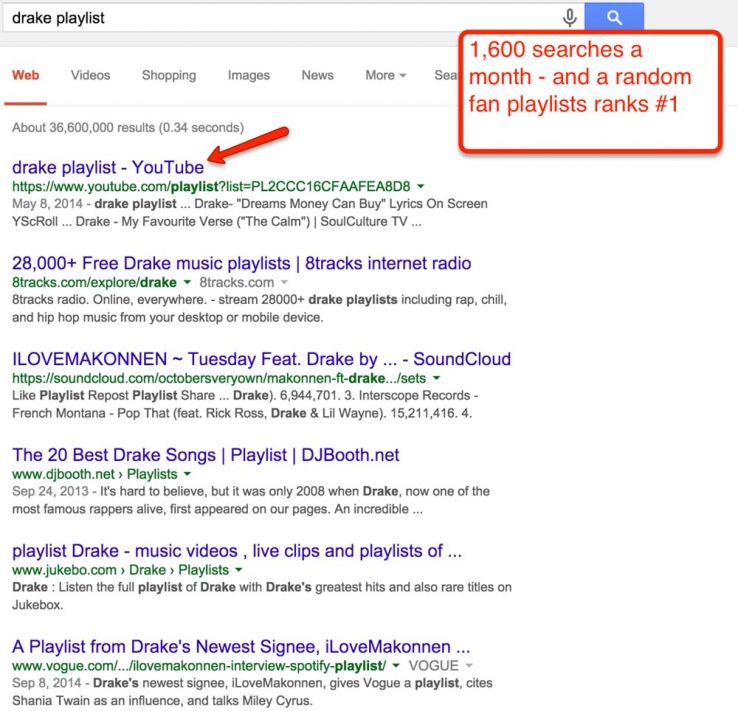Expand arrow next to www.jukebo.com breadcrumb
This screenshot has height=711, width=738.
point(239,570)
